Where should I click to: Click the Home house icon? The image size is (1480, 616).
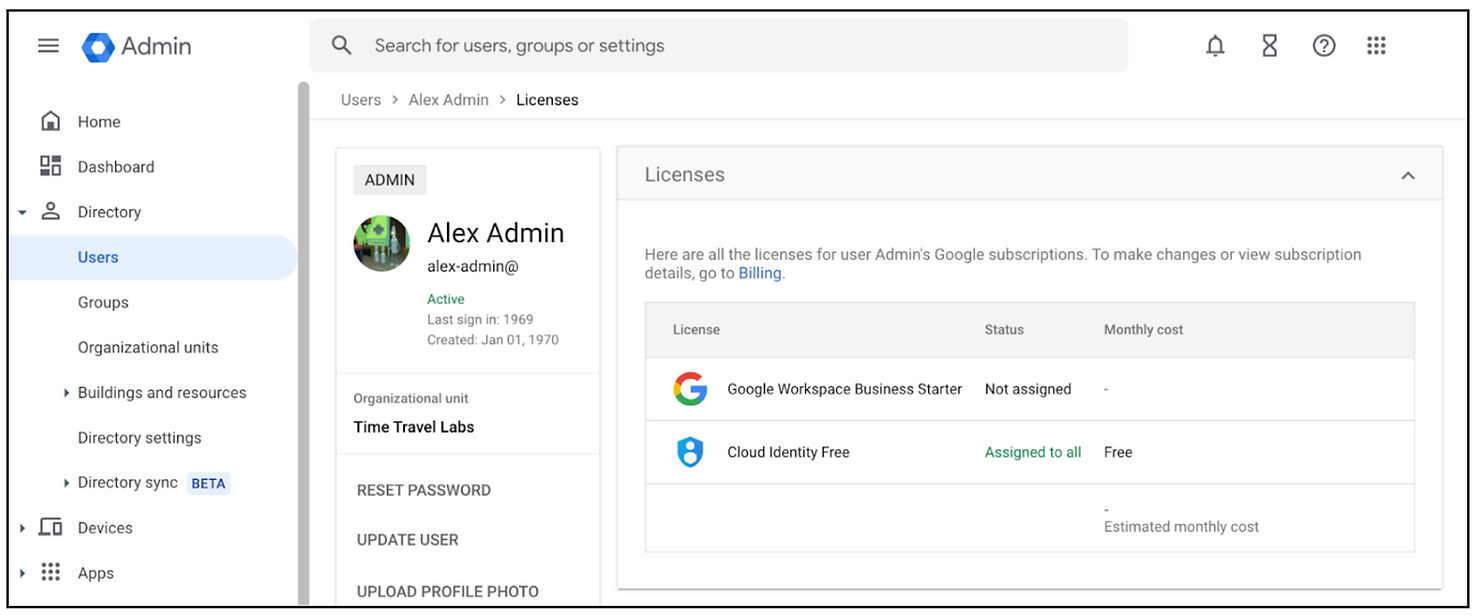50,121
